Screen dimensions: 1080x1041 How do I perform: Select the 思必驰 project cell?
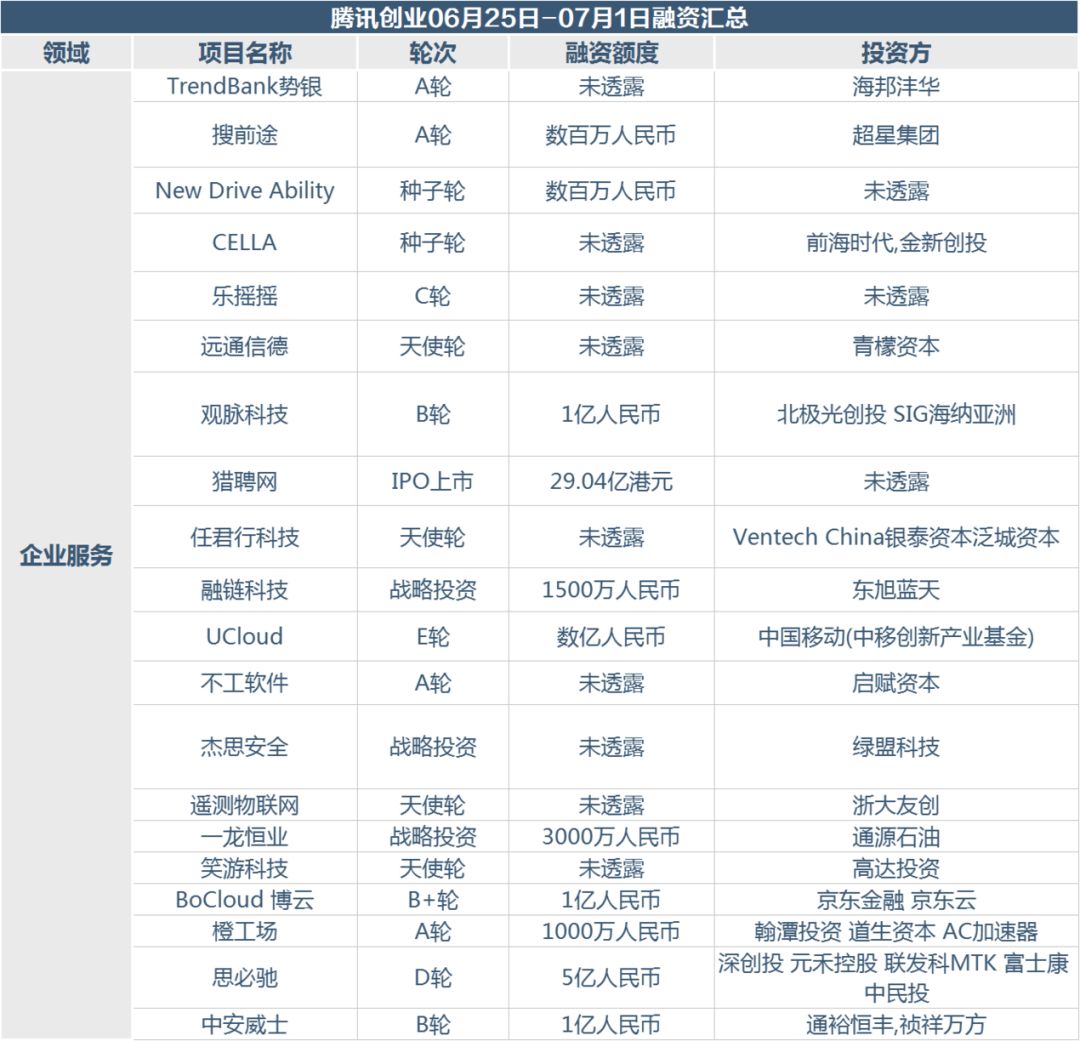245,978
